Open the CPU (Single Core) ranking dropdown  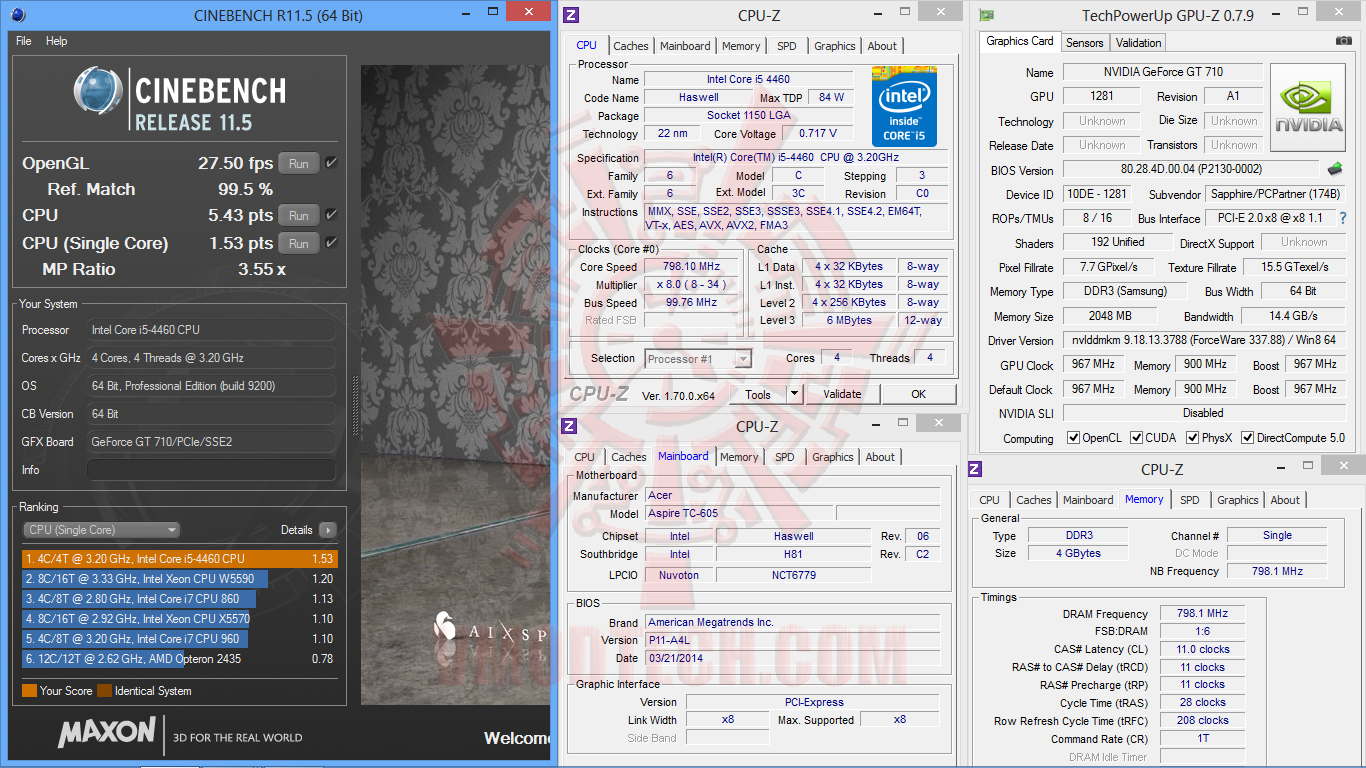(x=101, y=530)
